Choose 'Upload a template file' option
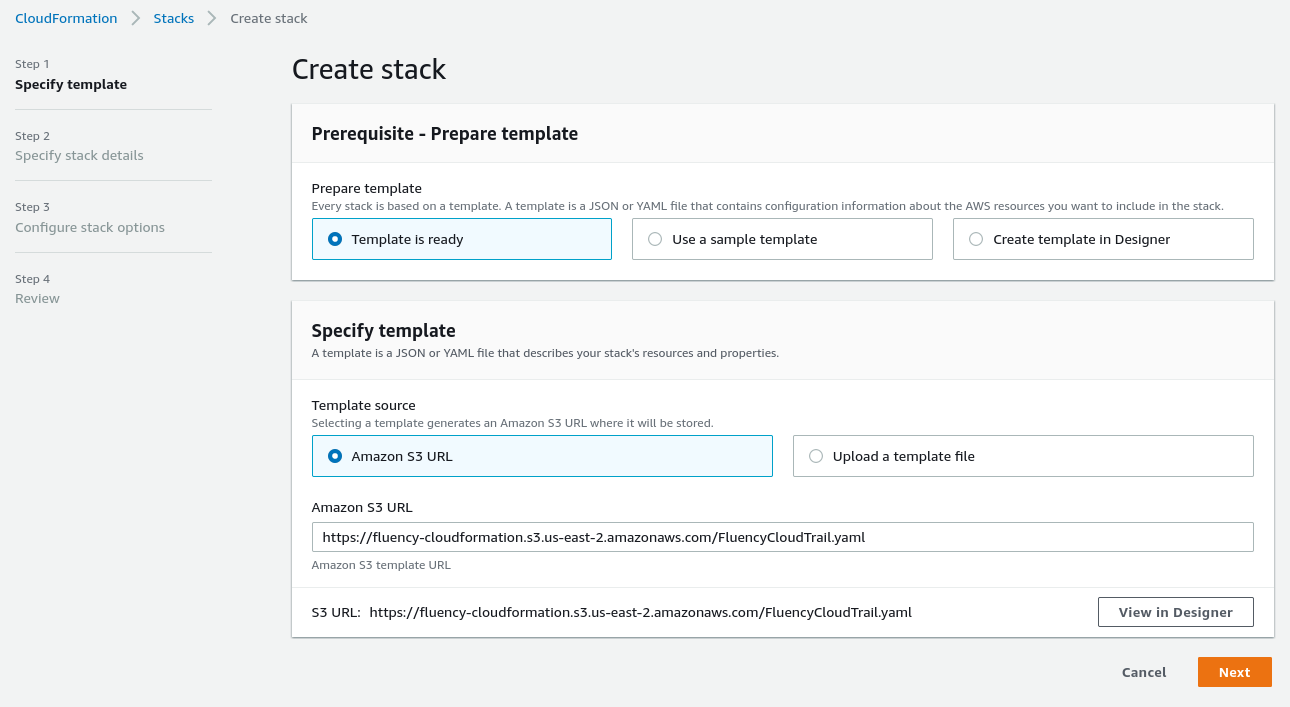1290x707 pixels. [x=1023, y=456]
